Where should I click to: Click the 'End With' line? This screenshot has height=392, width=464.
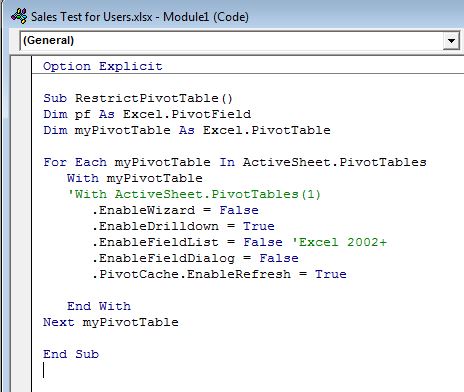[x=99, y=306]
